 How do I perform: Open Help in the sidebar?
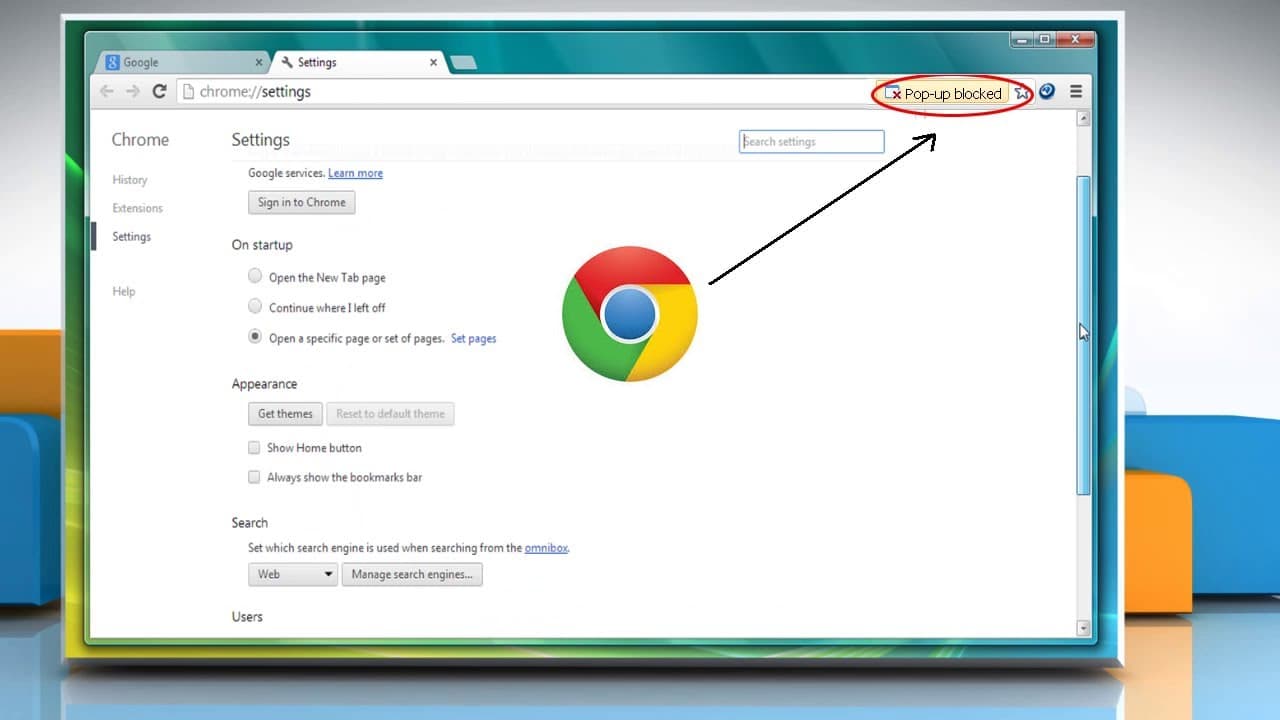coord(124,291)
